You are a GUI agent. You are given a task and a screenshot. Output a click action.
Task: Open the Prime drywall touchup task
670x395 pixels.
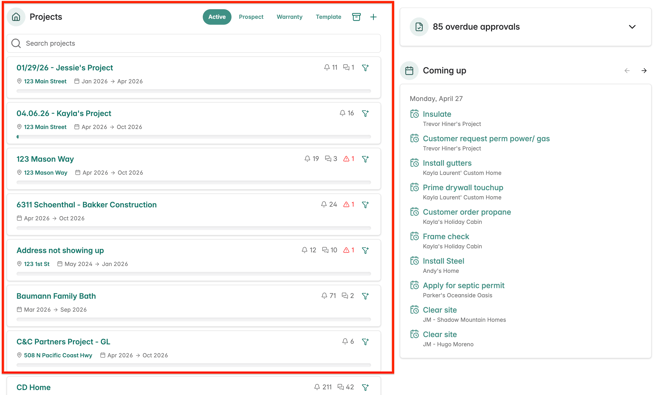(463, 188)
